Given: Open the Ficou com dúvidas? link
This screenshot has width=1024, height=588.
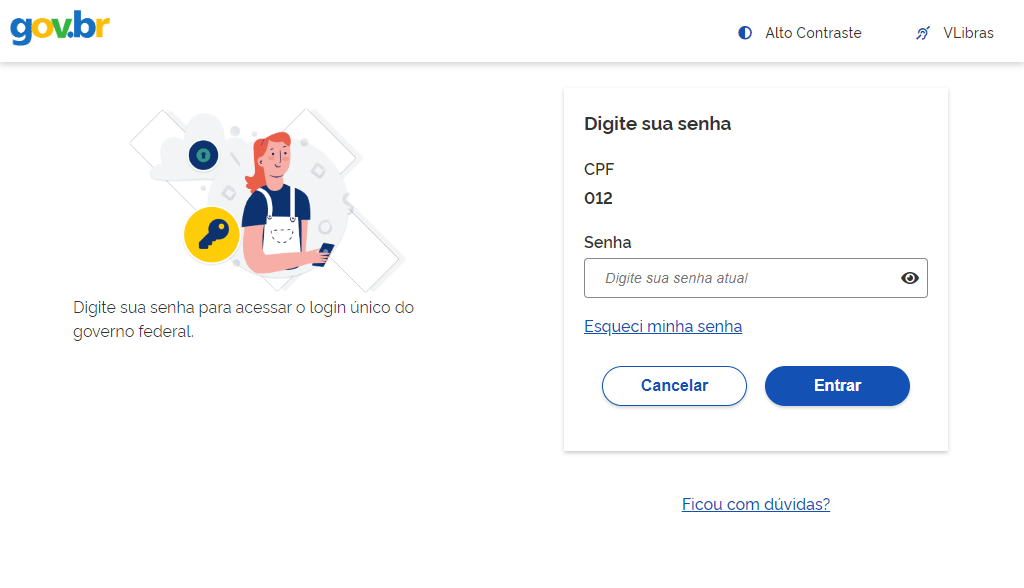Looking at the screenshot, I should [756, 504].
